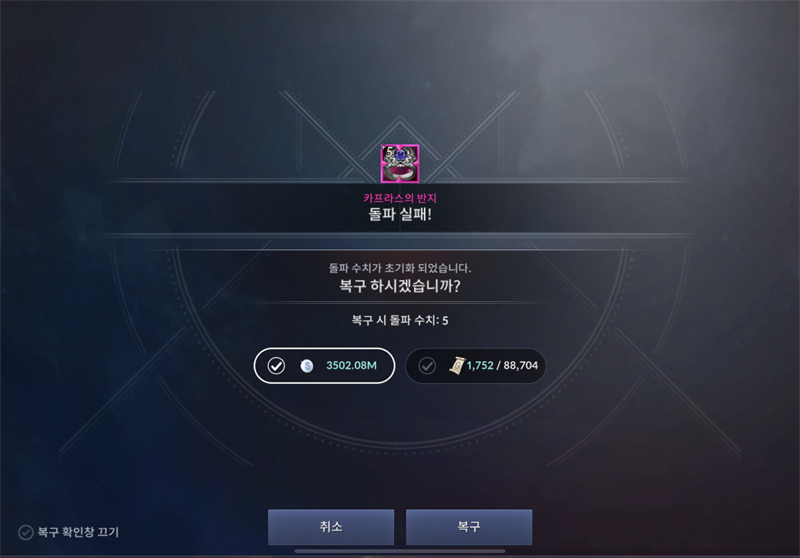Tick the checkmark on the scroll payment option
The height and width of the screenshot is (558, 800).
point(427,366)
